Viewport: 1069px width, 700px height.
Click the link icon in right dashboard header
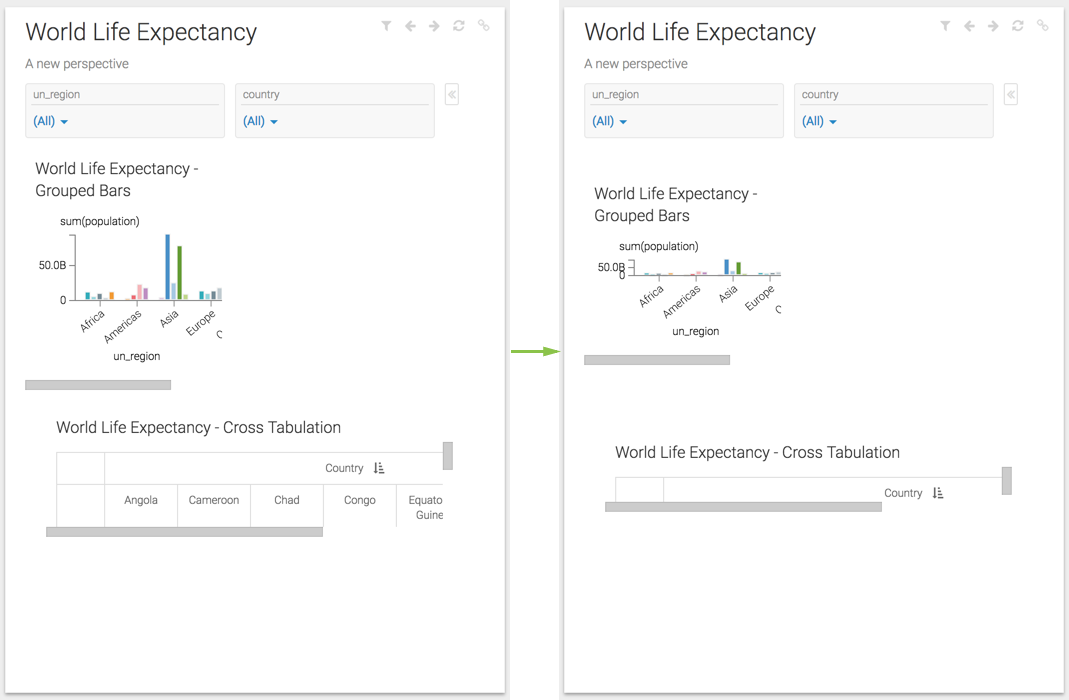pyautogui.click(x=1043, y=26)
